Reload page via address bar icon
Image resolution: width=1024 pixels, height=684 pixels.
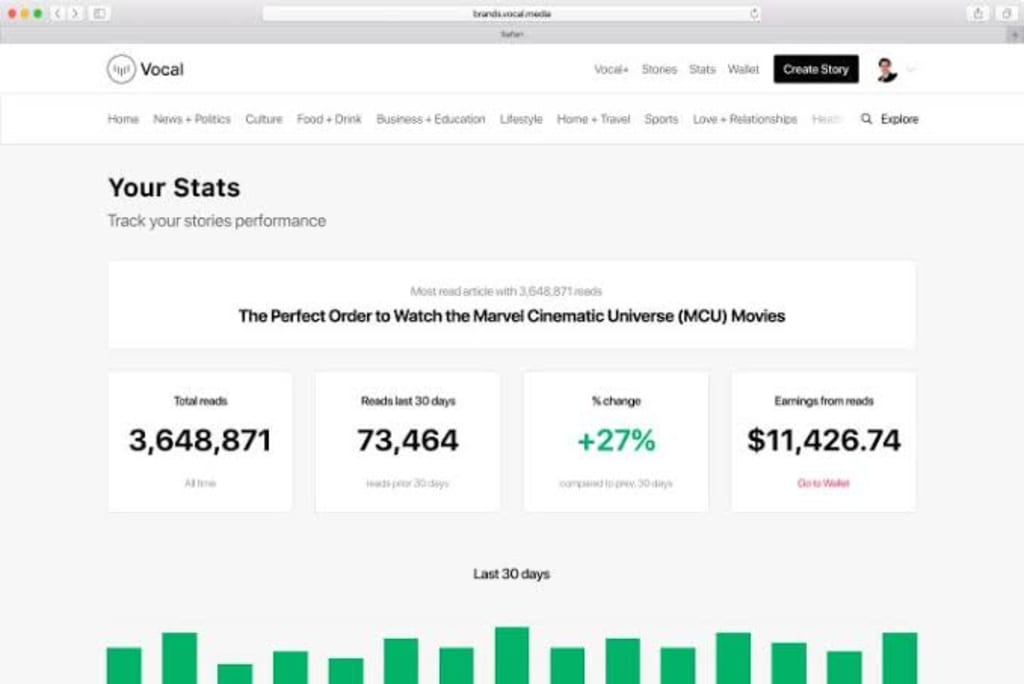pyautogui.click(x=754, y=14)
